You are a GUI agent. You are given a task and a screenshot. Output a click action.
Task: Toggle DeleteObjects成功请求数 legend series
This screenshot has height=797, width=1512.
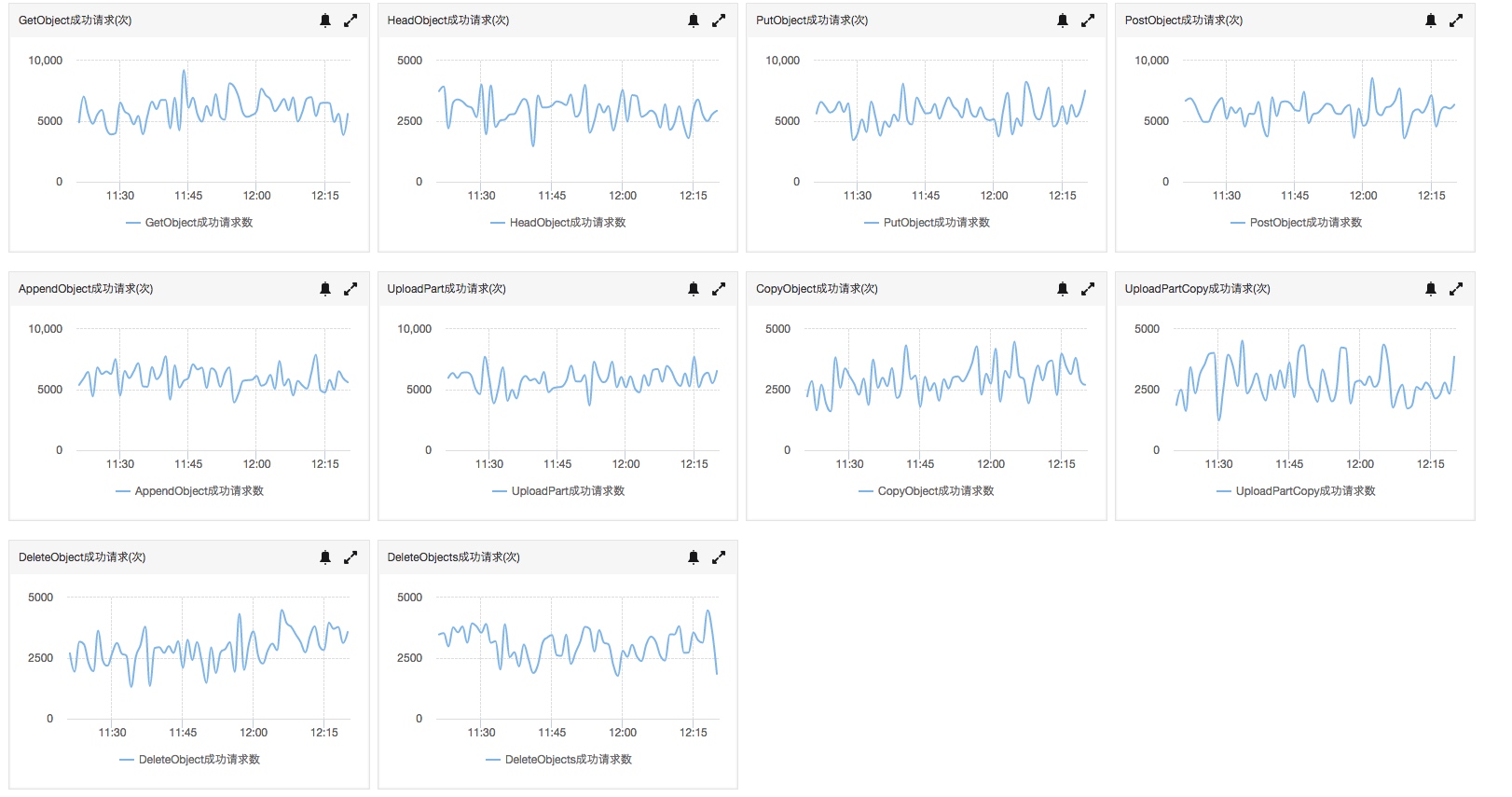[558, 760]
